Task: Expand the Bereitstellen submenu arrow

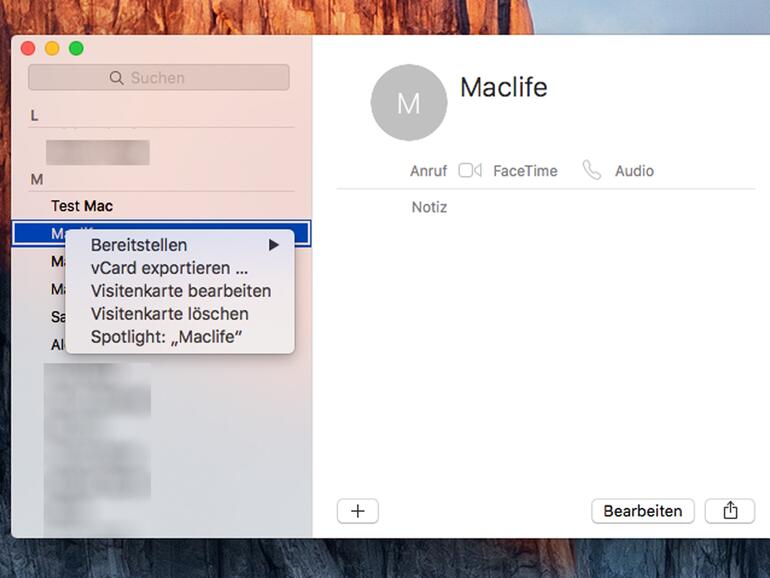Action: (x=274, y=245)
